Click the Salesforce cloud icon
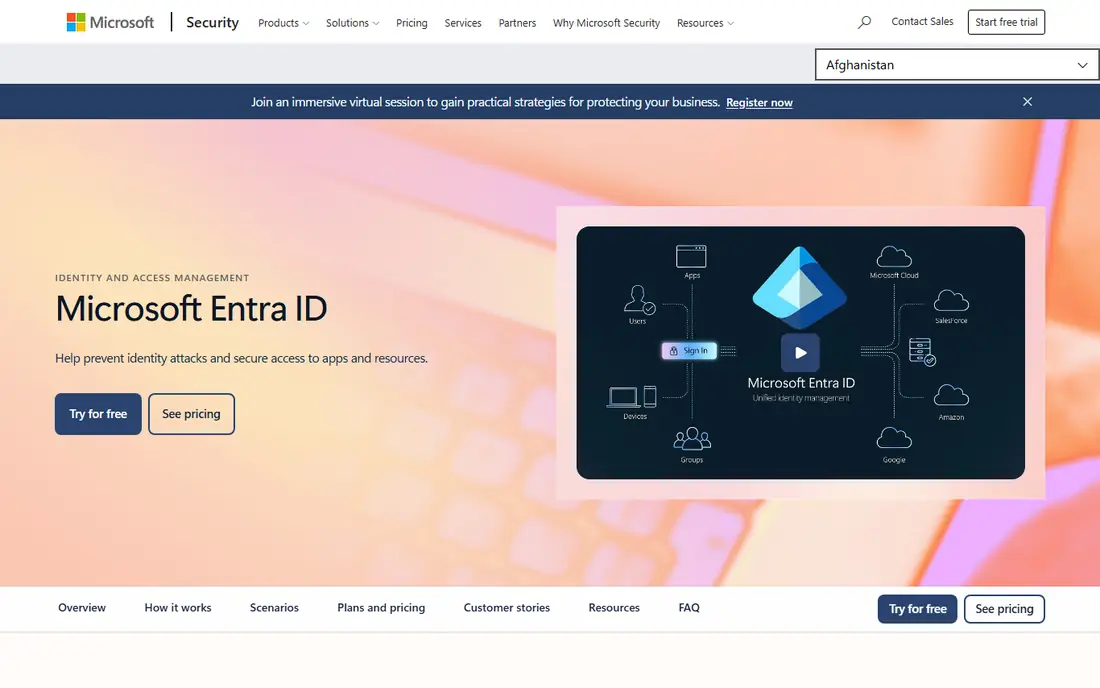Image resolution: width=1100 pixels, height=688 pixels. [x=951, y=301]
